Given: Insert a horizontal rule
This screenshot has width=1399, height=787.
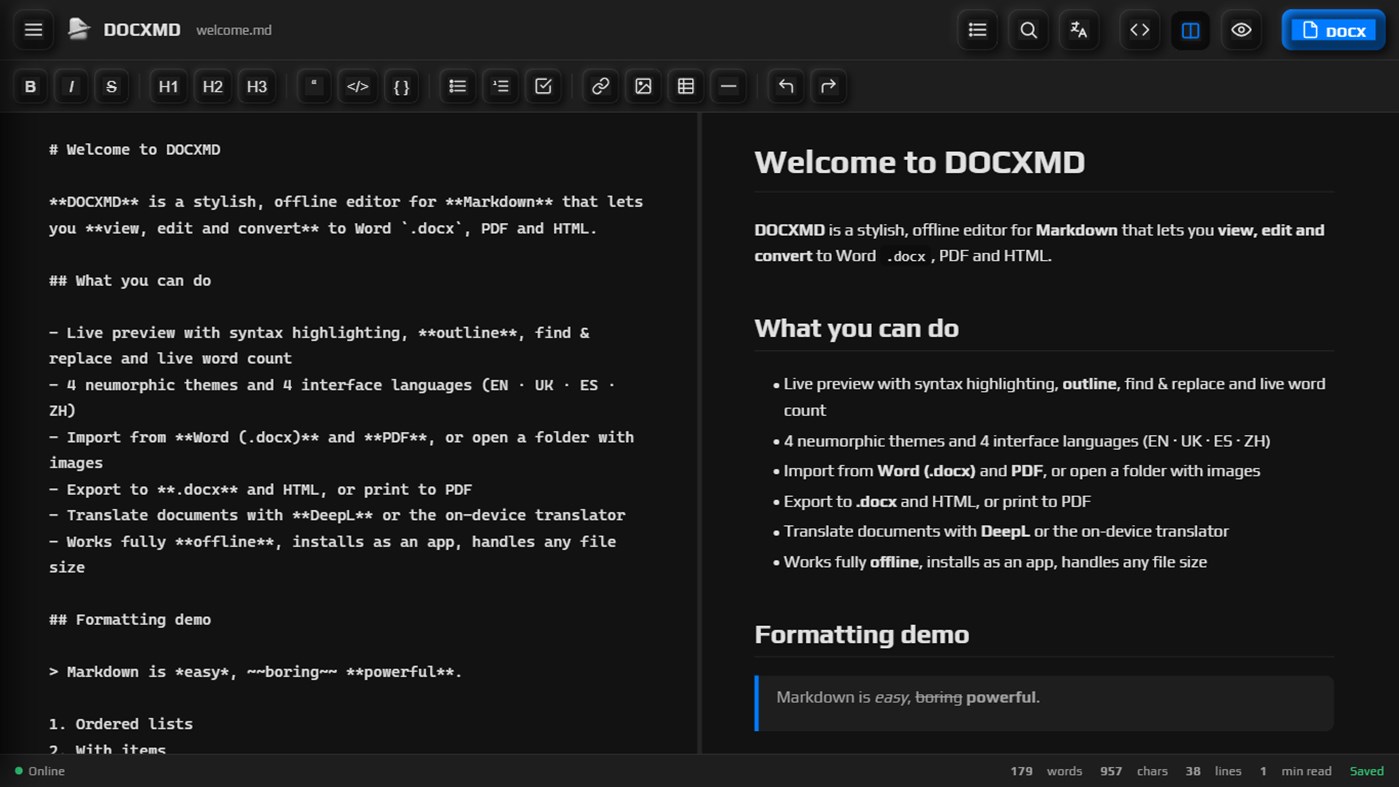Looking at the screenshot, I should click(729, 86).
